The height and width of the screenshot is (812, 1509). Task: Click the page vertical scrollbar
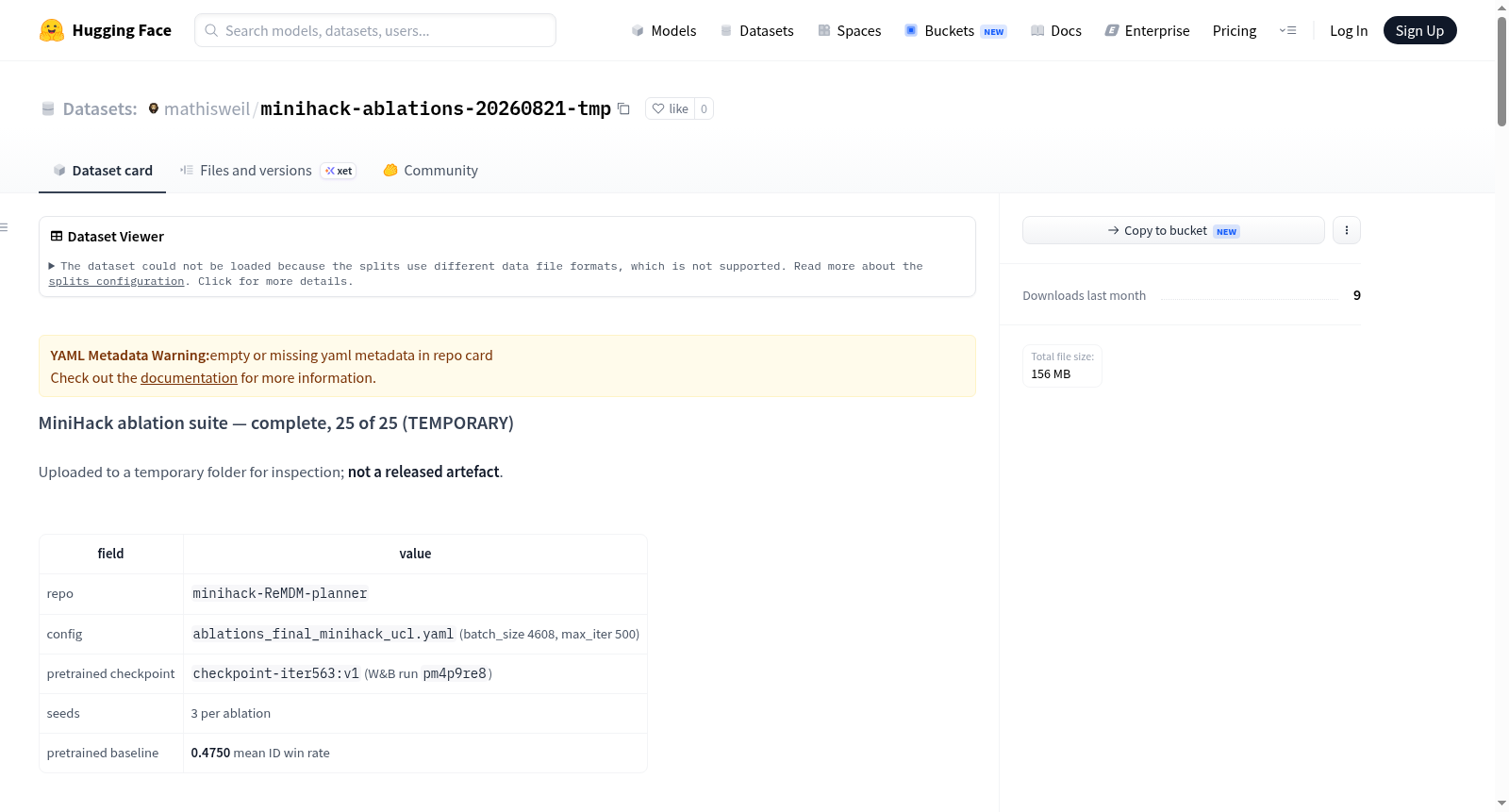tap(1501, 71)
